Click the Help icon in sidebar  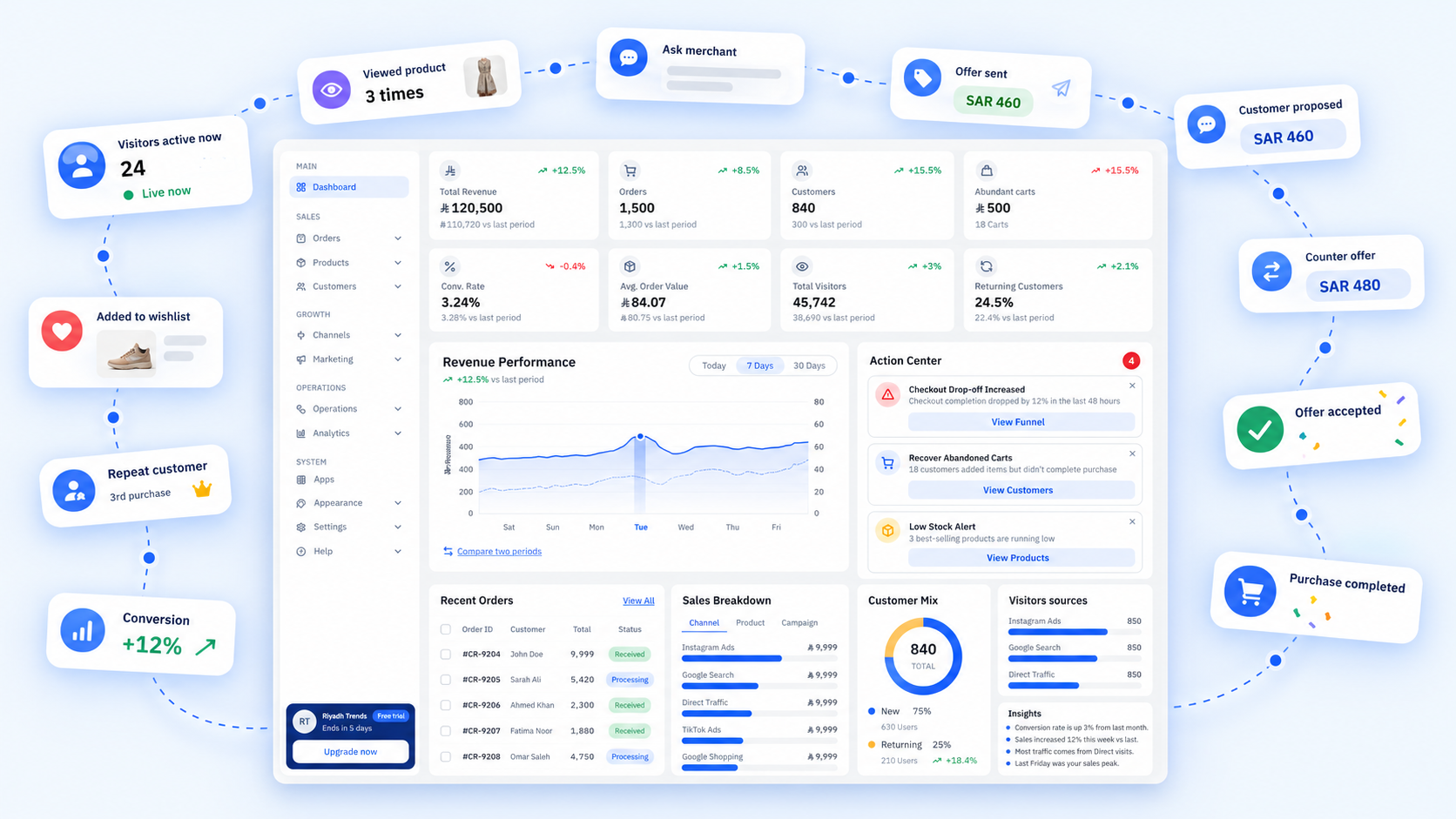tap(301, 552)
